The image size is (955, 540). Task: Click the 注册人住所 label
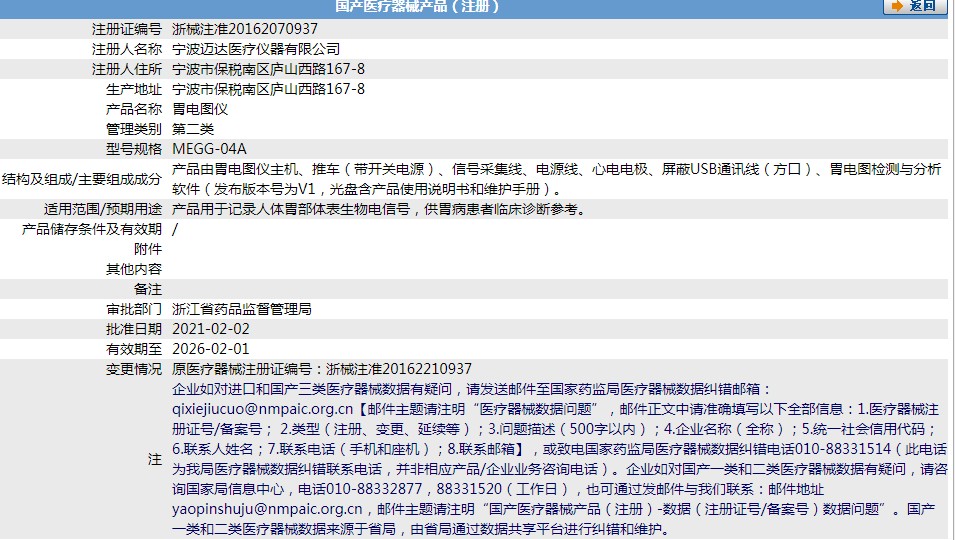127,69
